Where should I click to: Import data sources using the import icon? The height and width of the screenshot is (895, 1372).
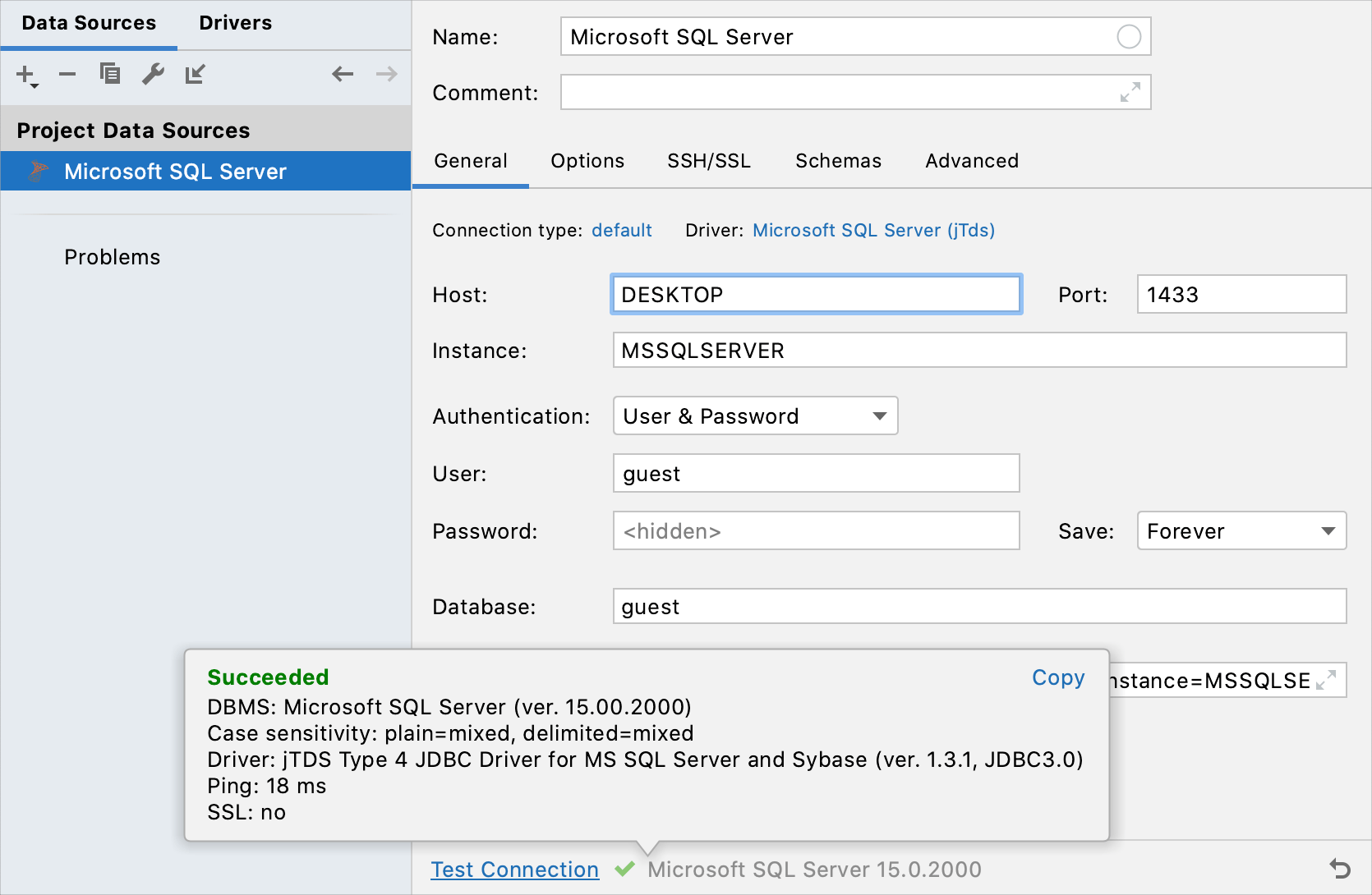196,74
